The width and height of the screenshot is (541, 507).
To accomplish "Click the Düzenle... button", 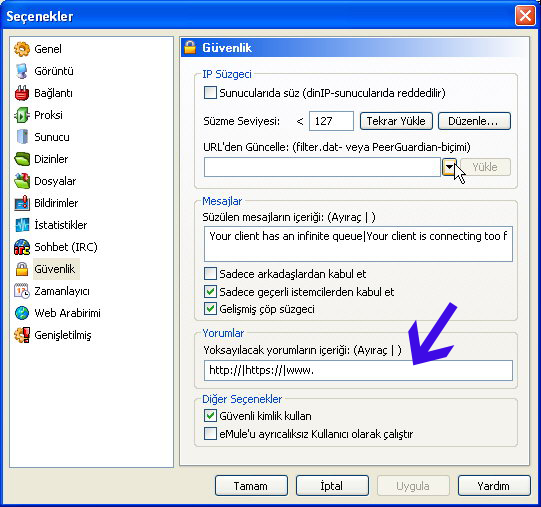I will [x=474, y=121].
